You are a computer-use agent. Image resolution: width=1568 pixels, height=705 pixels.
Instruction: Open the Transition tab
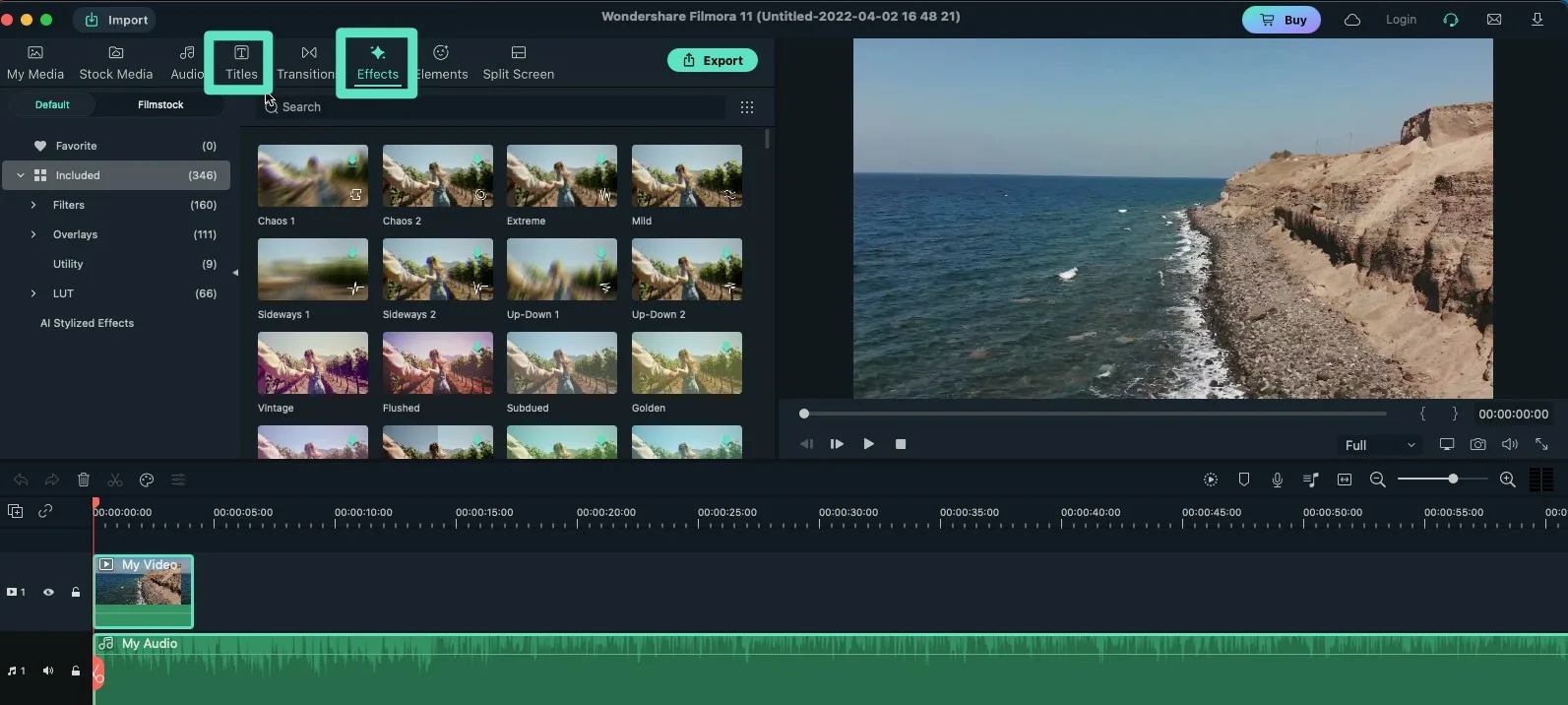[308, 63]
